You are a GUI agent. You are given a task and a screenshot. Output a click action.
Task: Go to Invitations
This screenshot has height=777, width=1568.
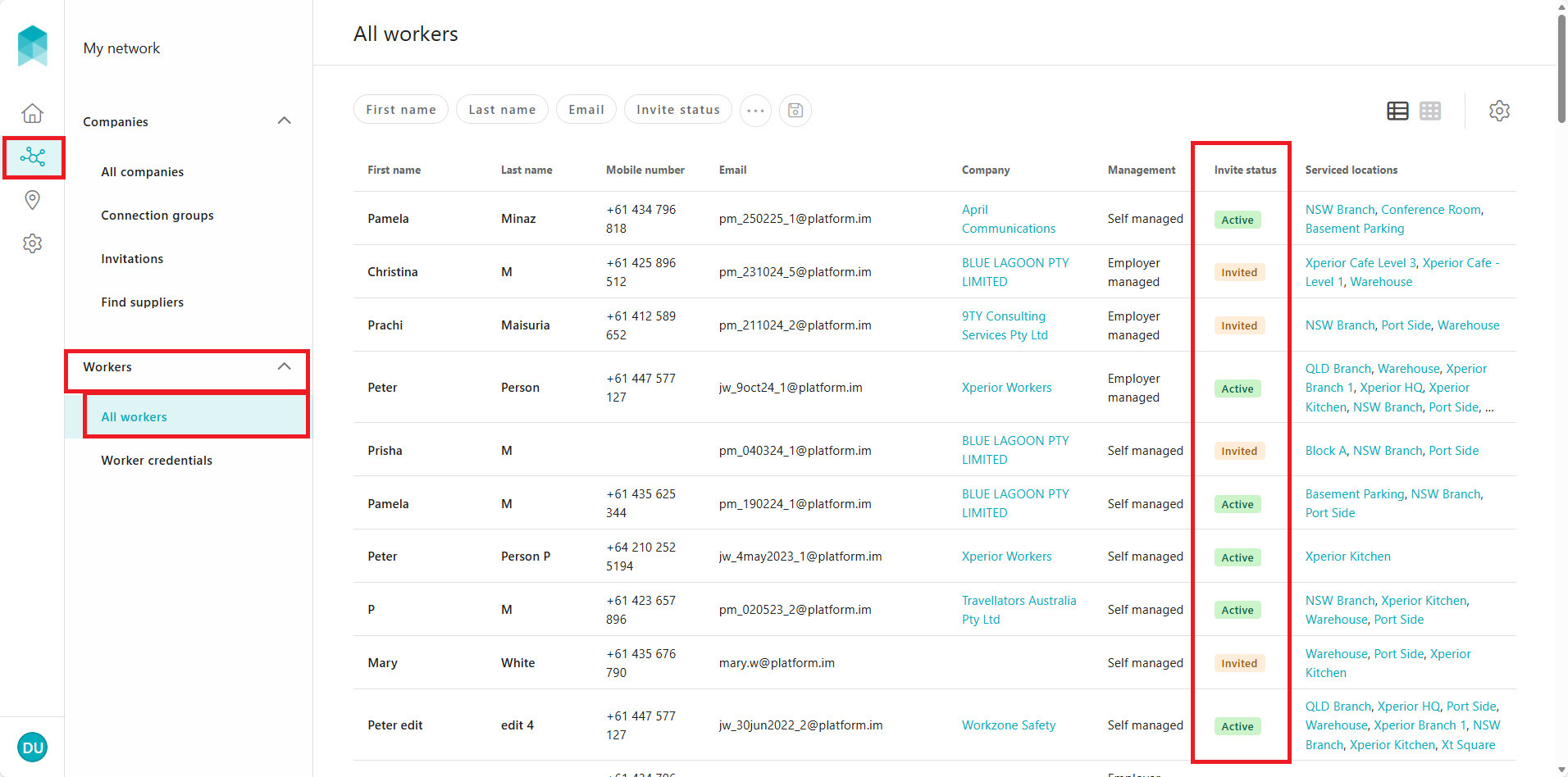click(132, 259)
